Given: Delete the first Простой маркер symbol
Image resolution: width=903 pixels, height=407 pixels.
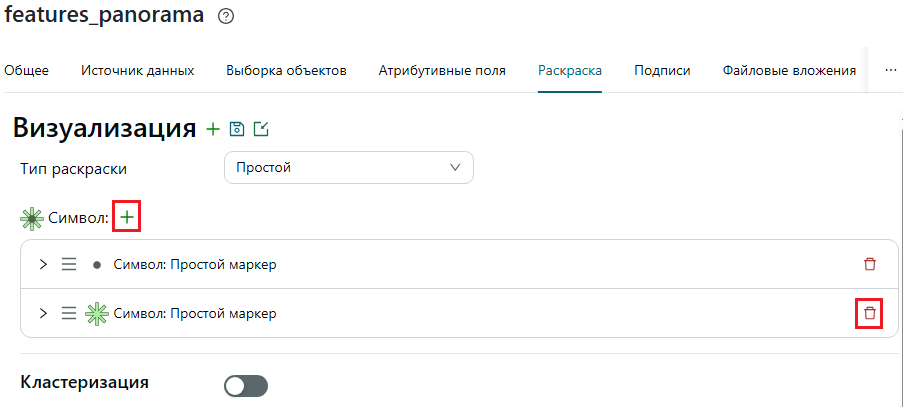Looking at the screenshot, I should pyautogui.click(x=870, y=264).
